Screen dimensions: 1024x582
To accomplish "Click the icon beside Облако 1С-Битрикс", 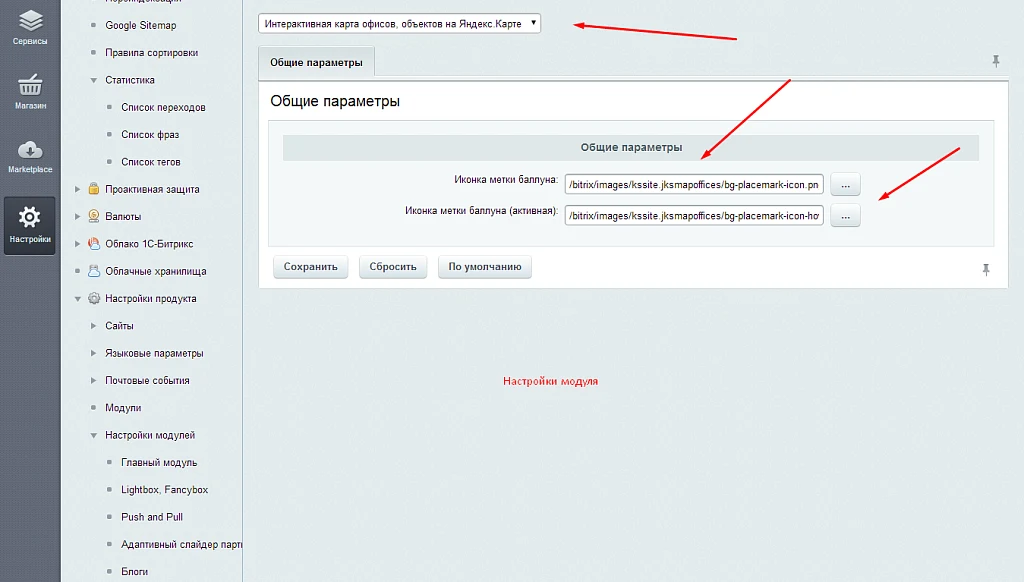I will pos(94,244).
